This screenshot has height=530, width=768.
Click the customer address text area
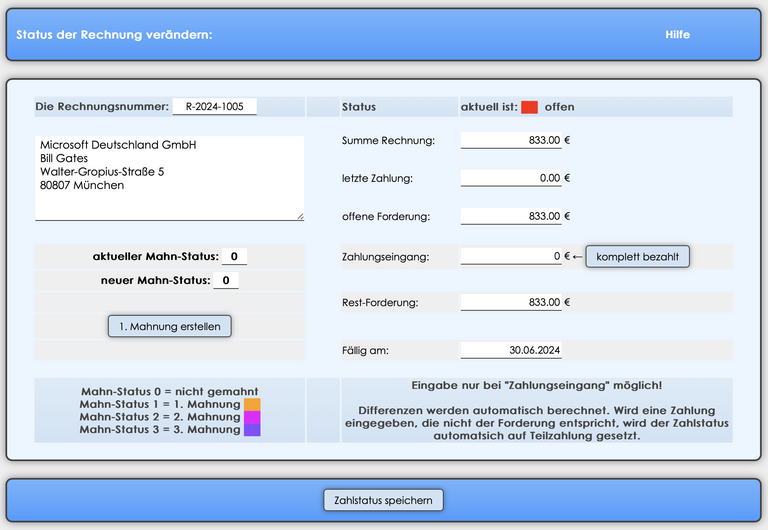pos(169,178)
